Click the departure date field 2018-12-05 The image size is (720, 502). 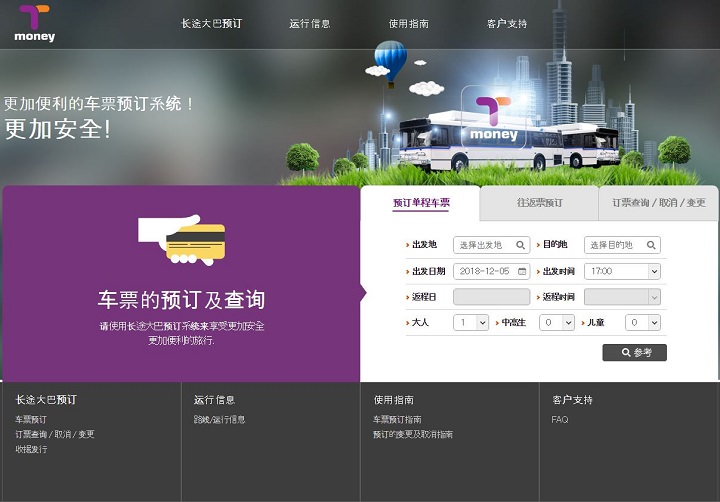(x=491, y=271)
